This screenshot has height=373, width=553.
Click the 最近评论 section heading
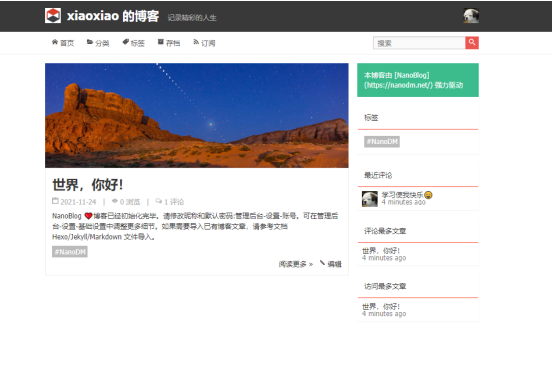pyautogui.click(x=378, y=175)
